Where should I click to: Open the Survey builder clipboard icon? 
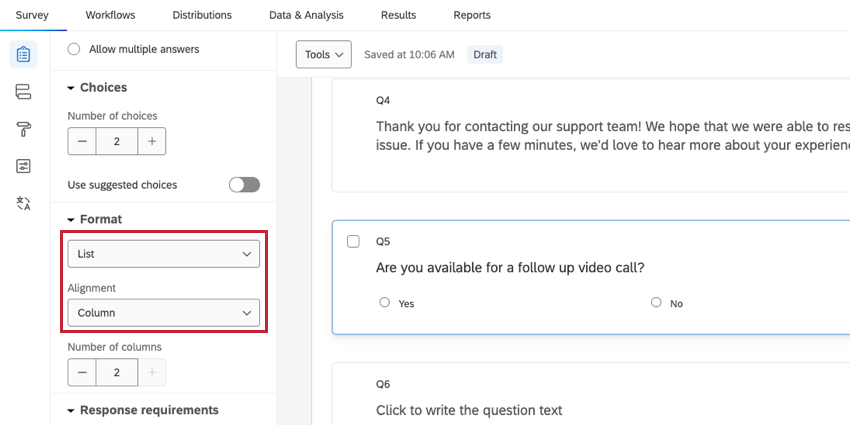(24, 54)
